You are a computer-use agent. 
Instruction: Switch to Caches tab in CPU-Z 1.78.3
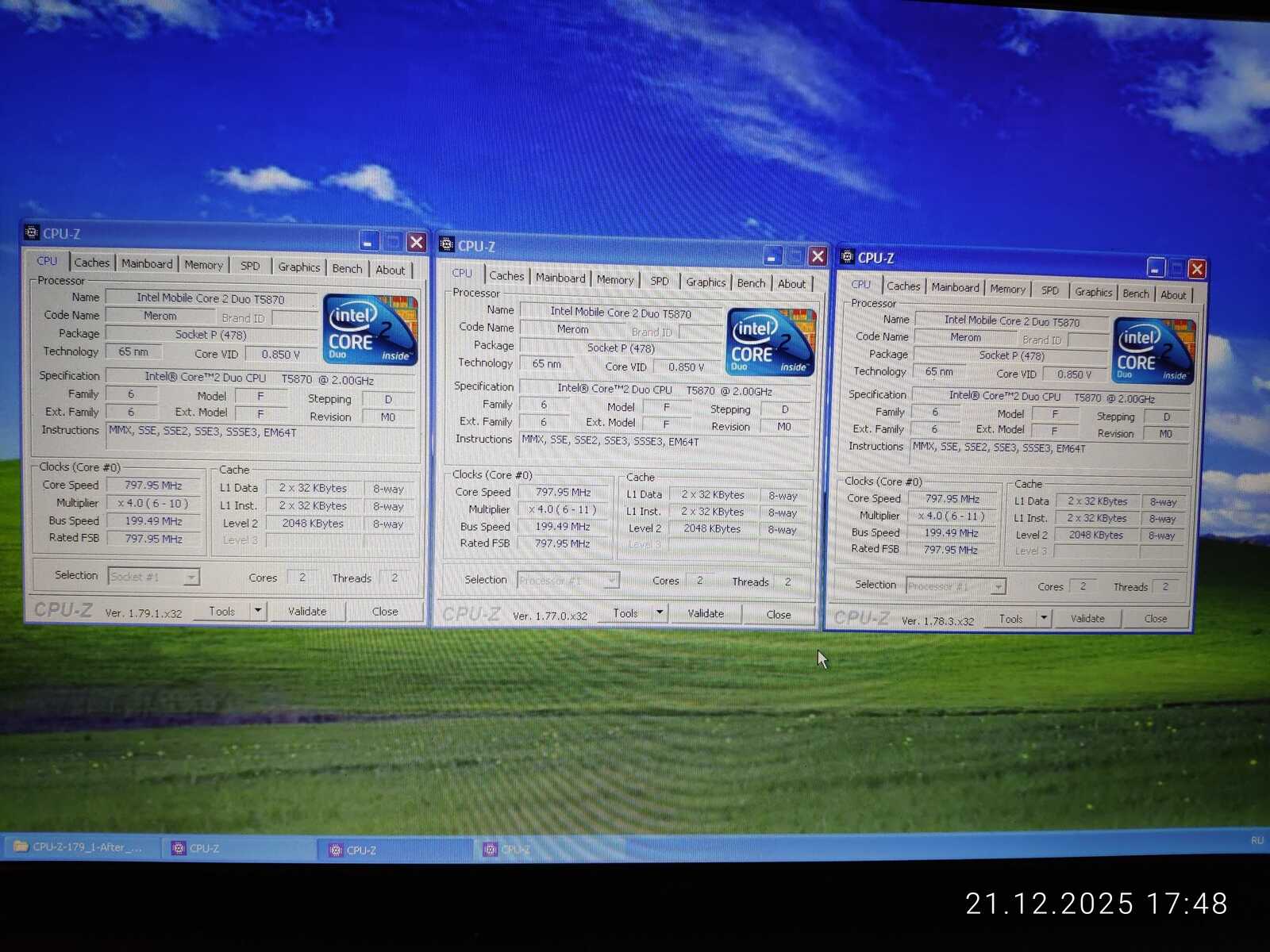[903, 286]
